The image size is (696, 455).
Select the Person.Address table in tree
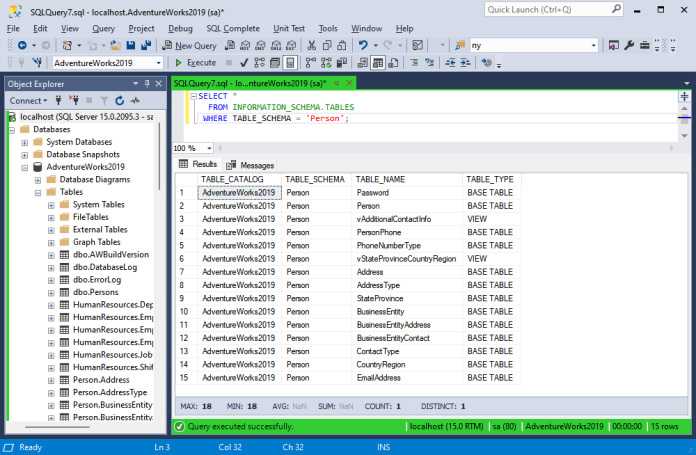(x=100, y=380)
